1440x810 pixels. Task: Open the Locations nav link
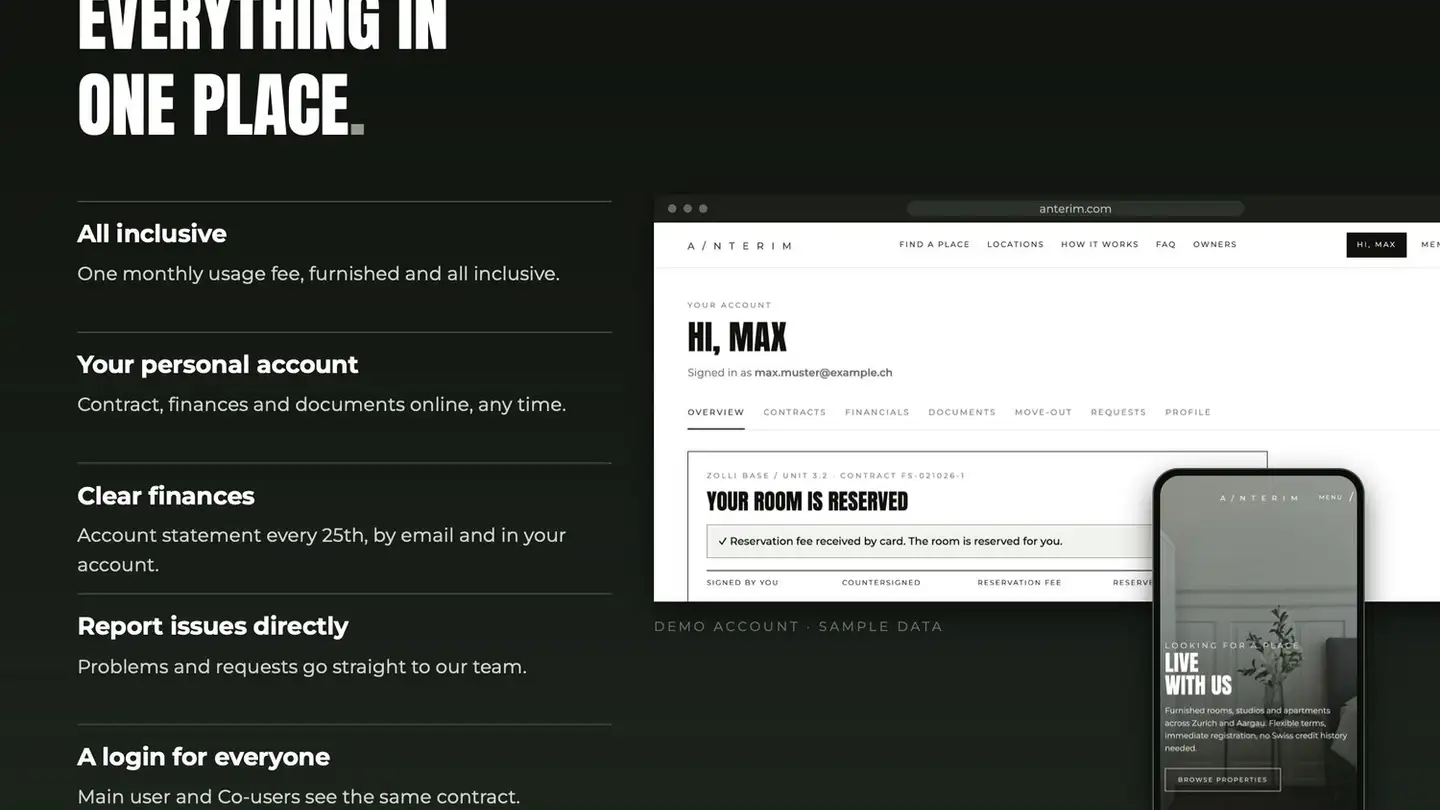click(1015, 245)
